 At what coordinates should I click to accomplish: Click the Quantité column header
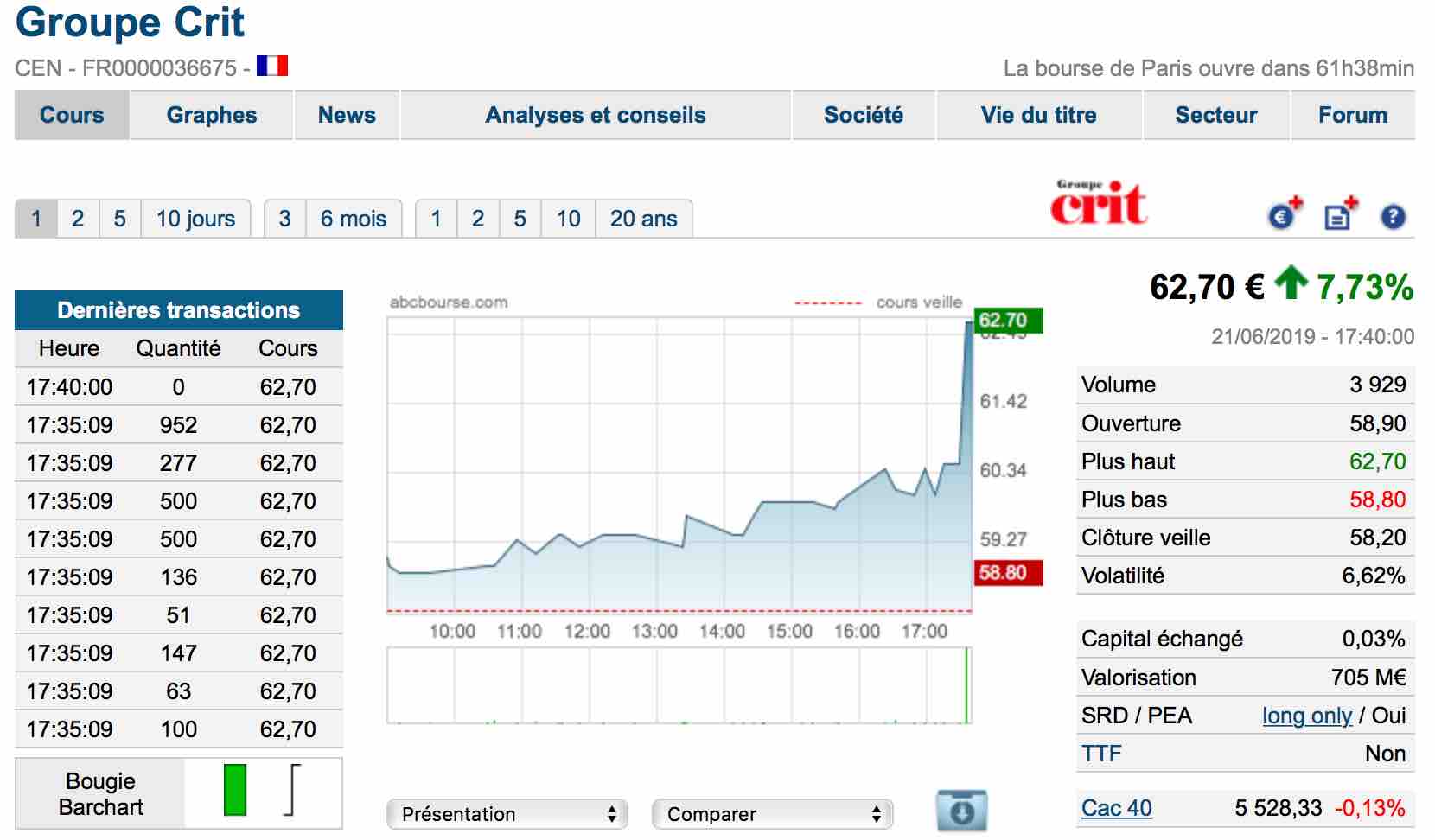click(x=178, y=348)
